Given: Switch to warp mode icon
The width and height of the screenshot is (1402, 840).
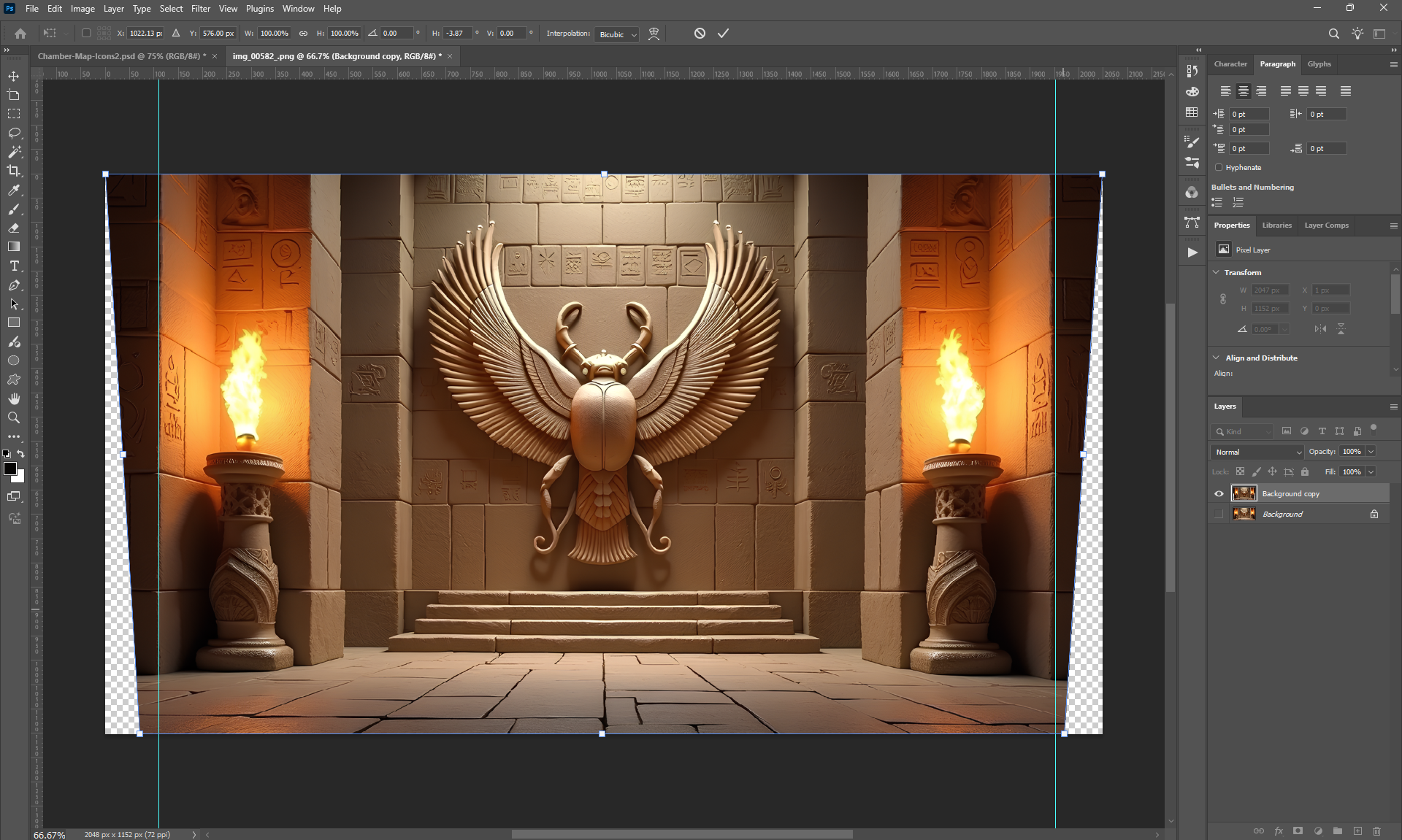Looking at the screenshot, I should [x=654, y=34].
